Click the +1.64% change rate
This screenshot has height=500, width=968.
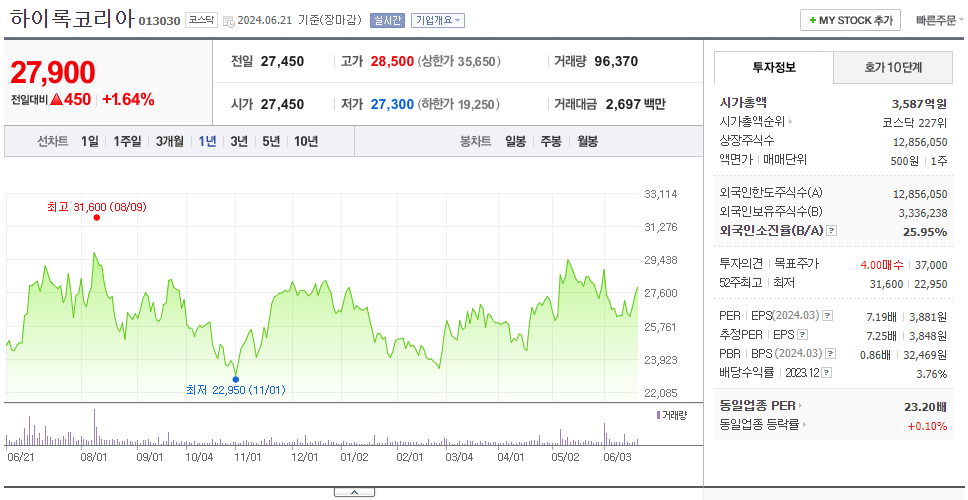[x=128, y=99]
